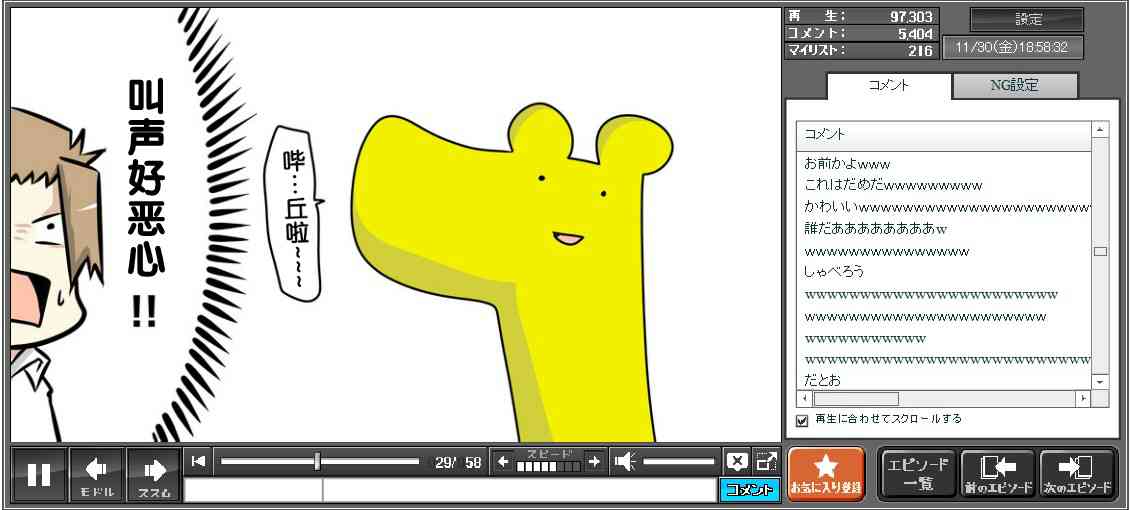Screen dimensions: 1131x510
Task: Add to favorites with star button
Action: tap(825, 474)
